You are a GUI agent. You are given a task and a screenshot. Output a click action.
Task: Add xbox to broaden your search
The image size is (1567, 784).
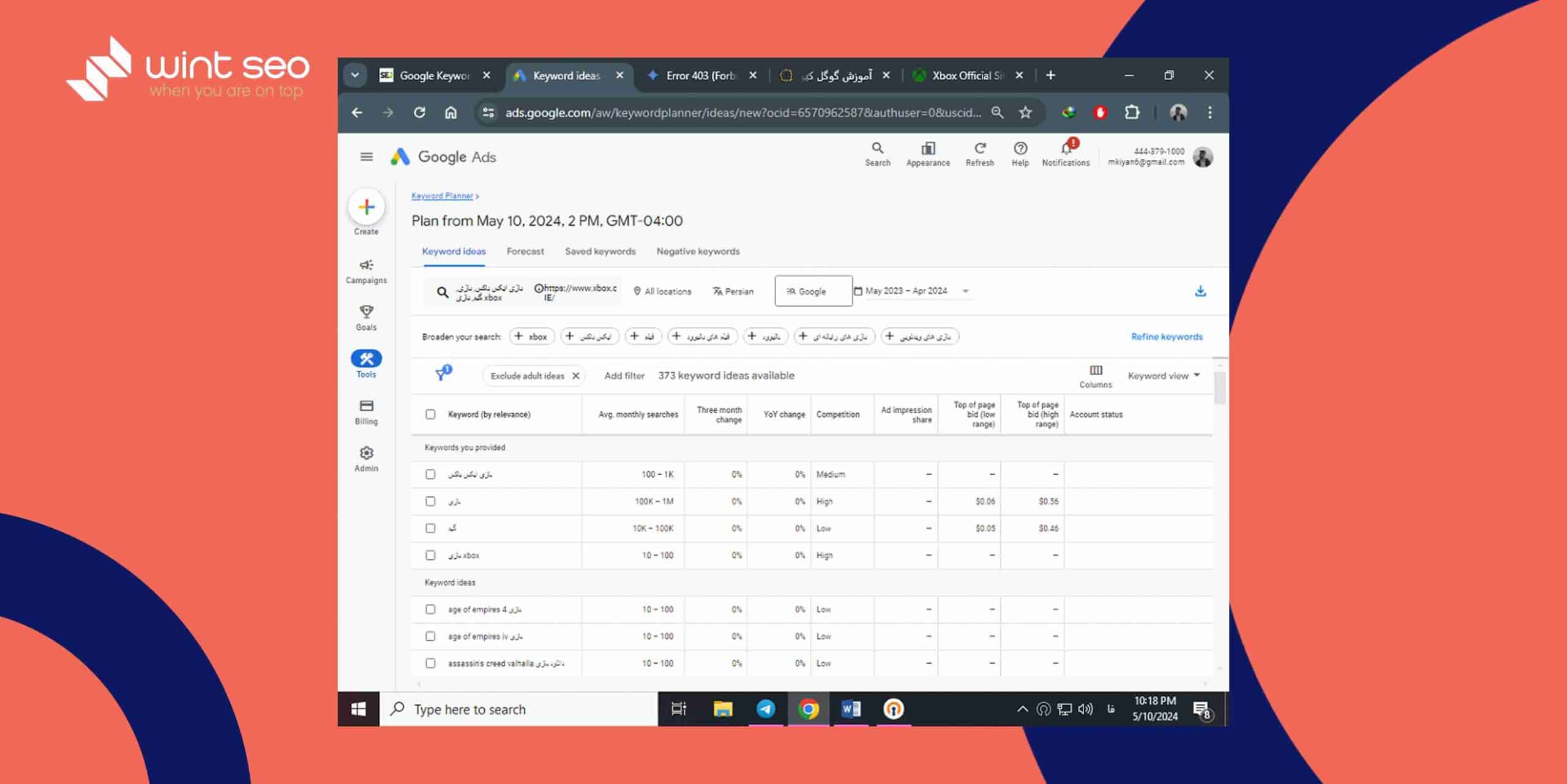[x=532, y=337]
